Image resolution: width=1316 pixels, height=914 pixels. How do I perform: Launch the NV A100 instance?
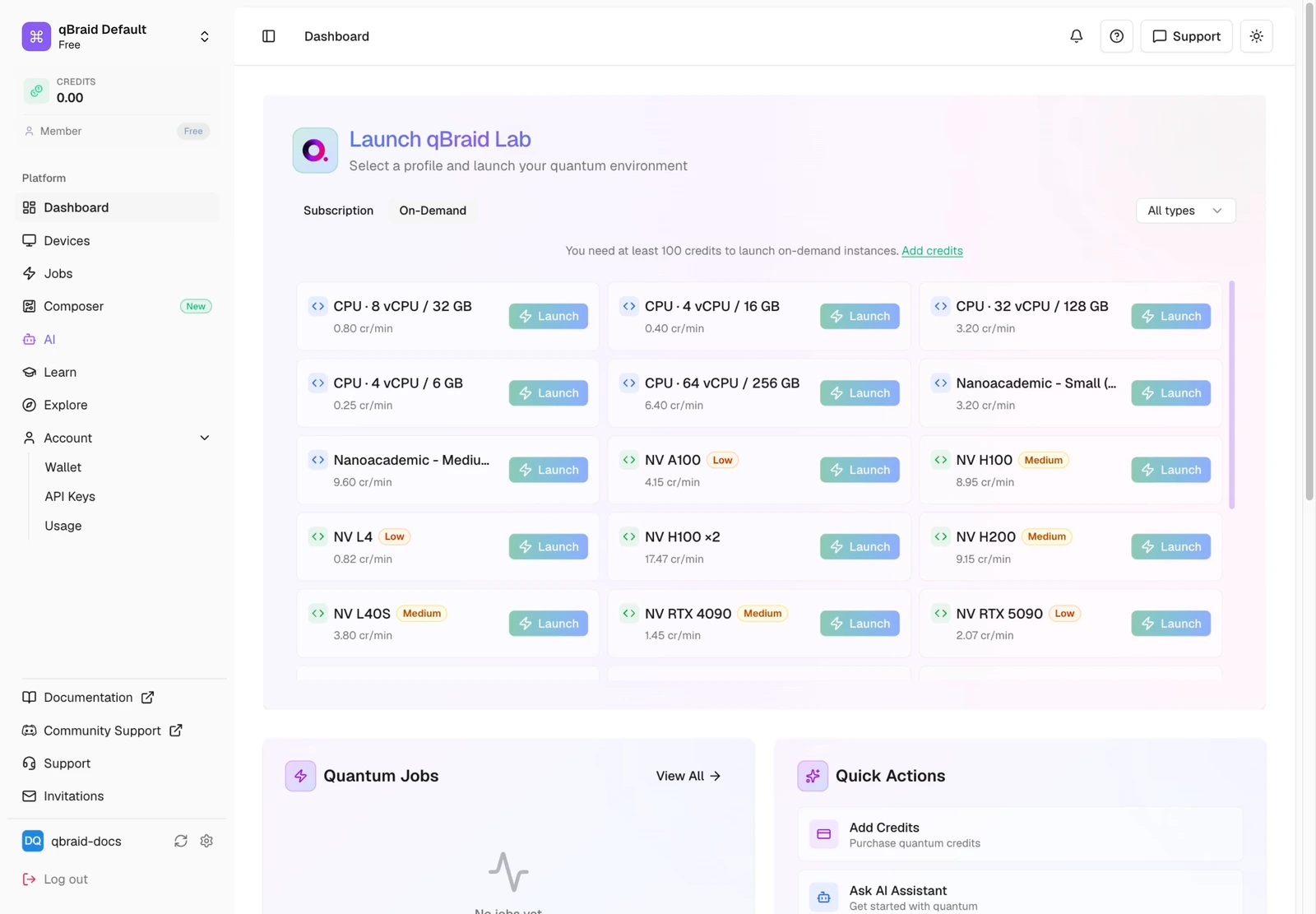coord(860,470)
